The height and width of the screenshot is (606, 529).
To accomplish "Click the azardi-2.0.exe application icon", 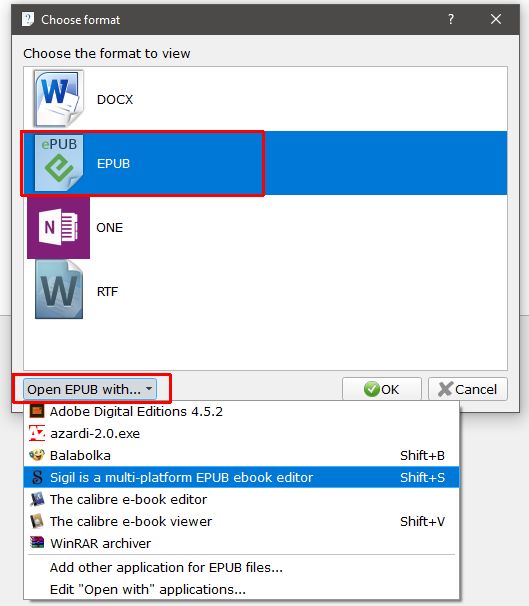I will pos(37,433).
